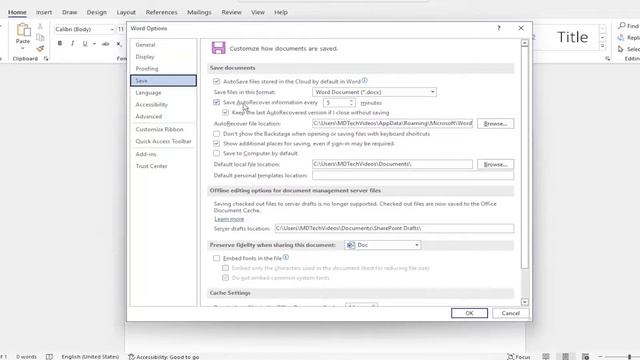
Task: Open the Design ribbon tab
Action: 96,12
